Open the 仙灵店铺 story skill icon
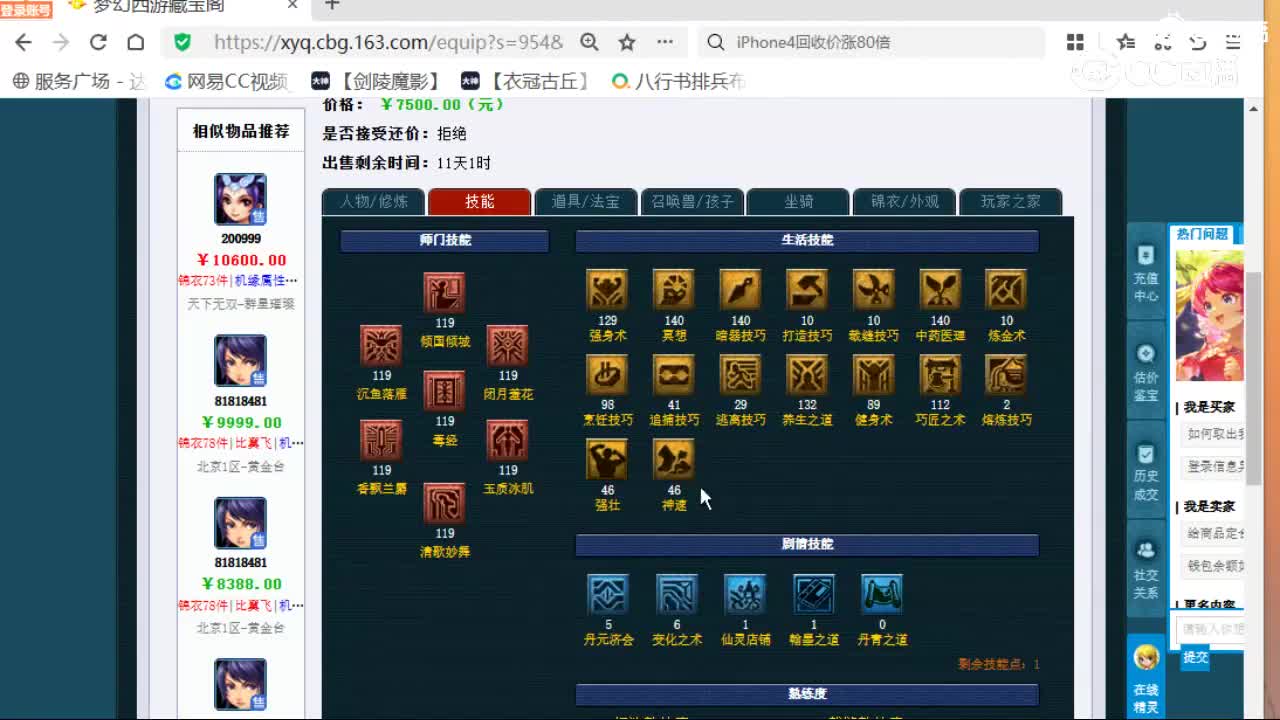 pyautogui.click(x=745, y=594)
